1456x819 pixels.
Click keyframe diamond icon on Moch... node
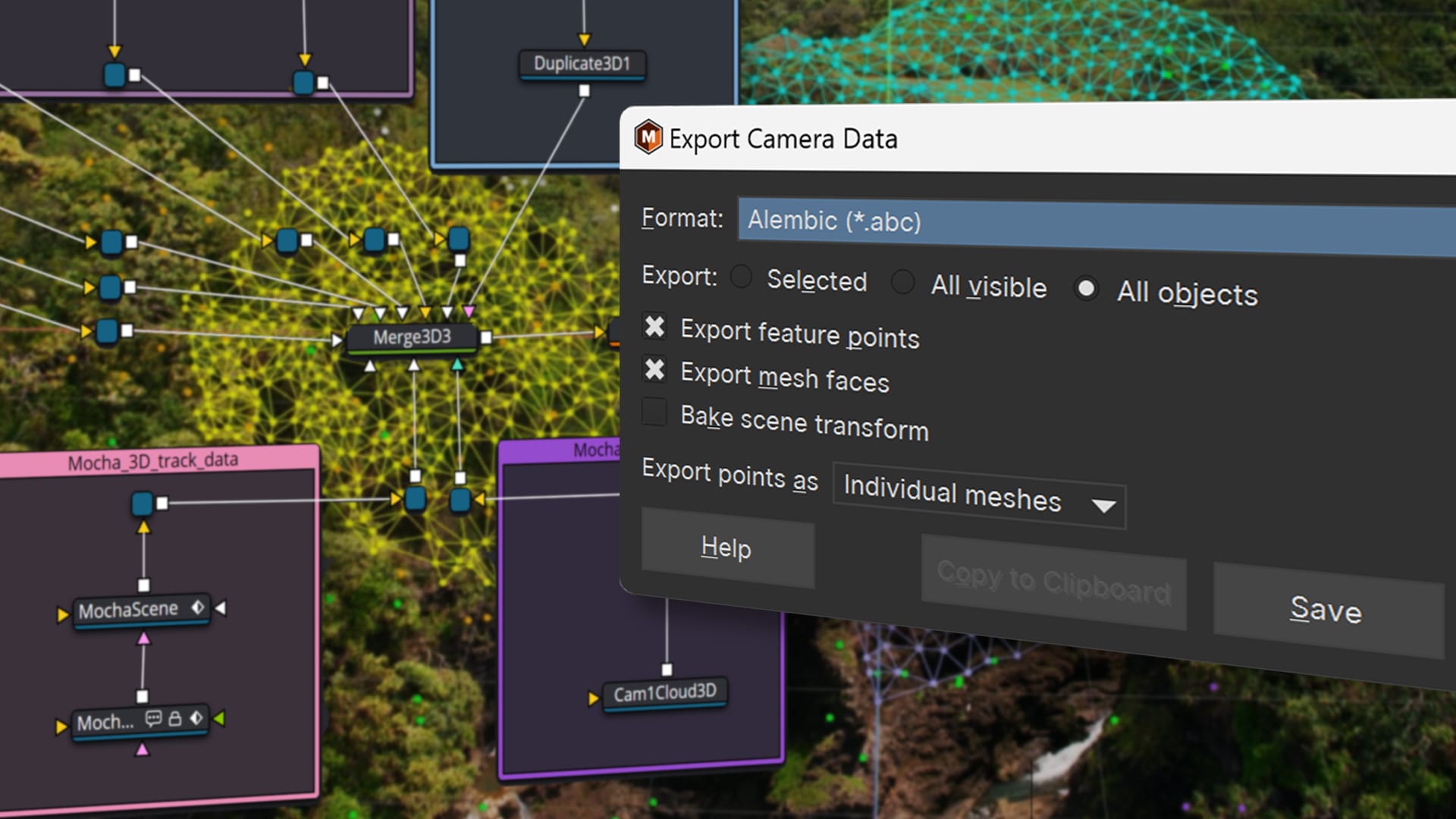pos(196,717)
